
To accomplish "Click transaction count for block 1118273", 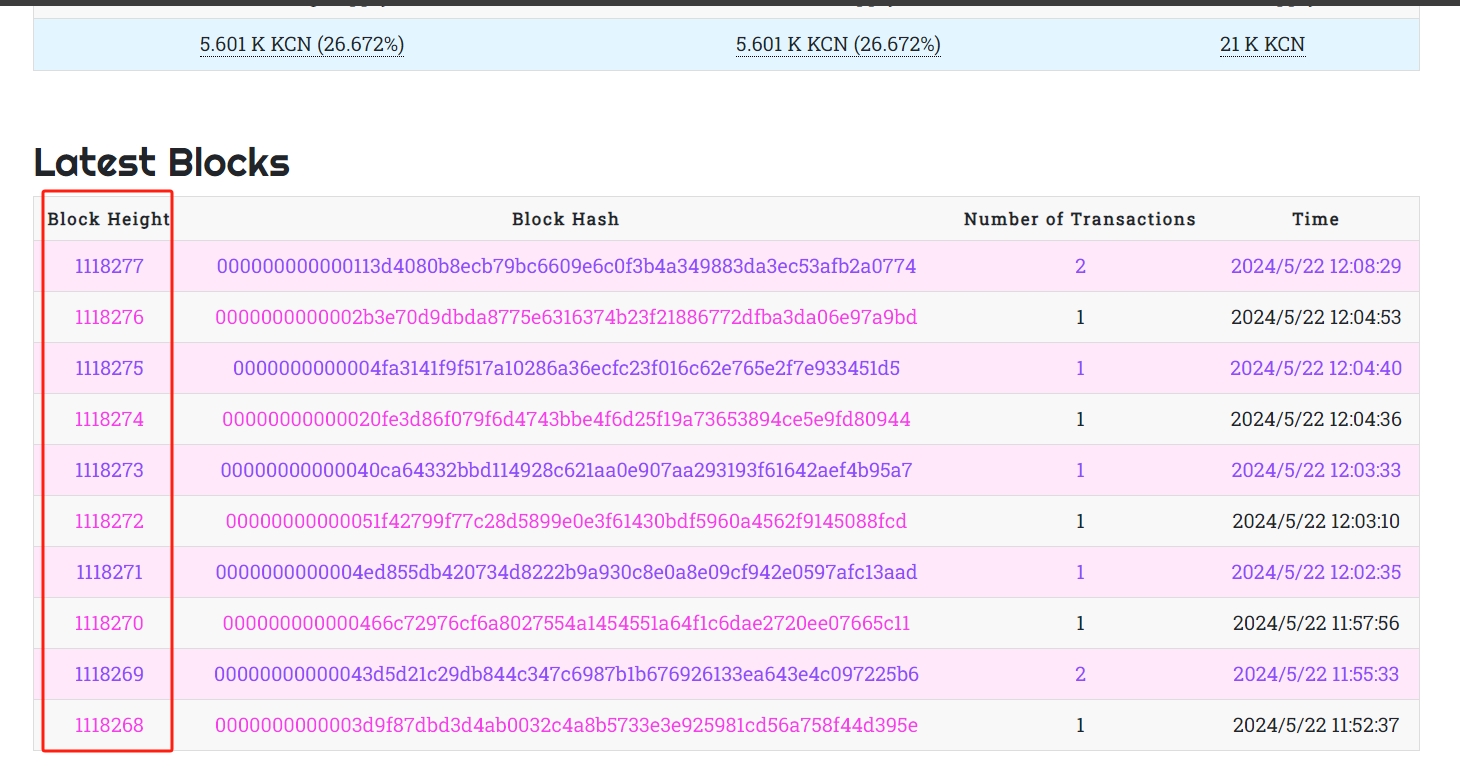I will [x=1080, y=471].
